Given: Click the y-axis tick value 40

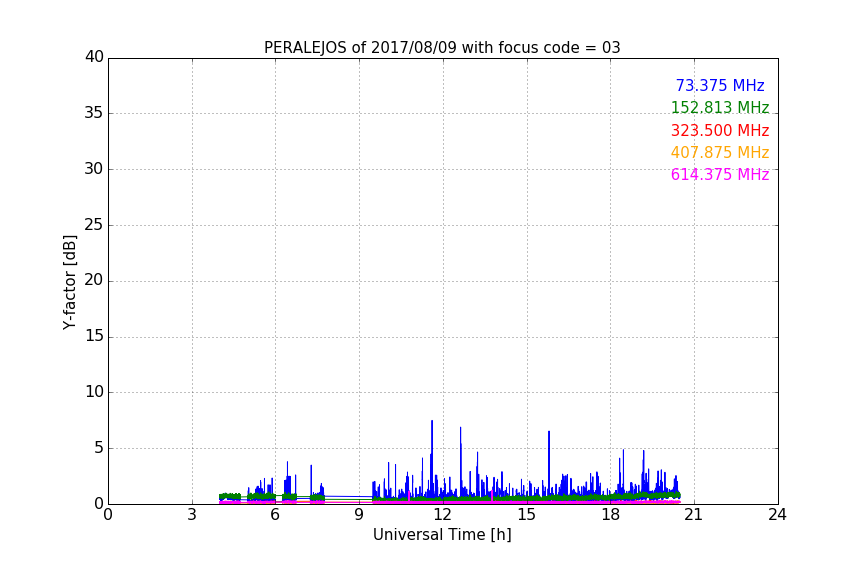Looking at the screenshot, I should pos(94,57).
